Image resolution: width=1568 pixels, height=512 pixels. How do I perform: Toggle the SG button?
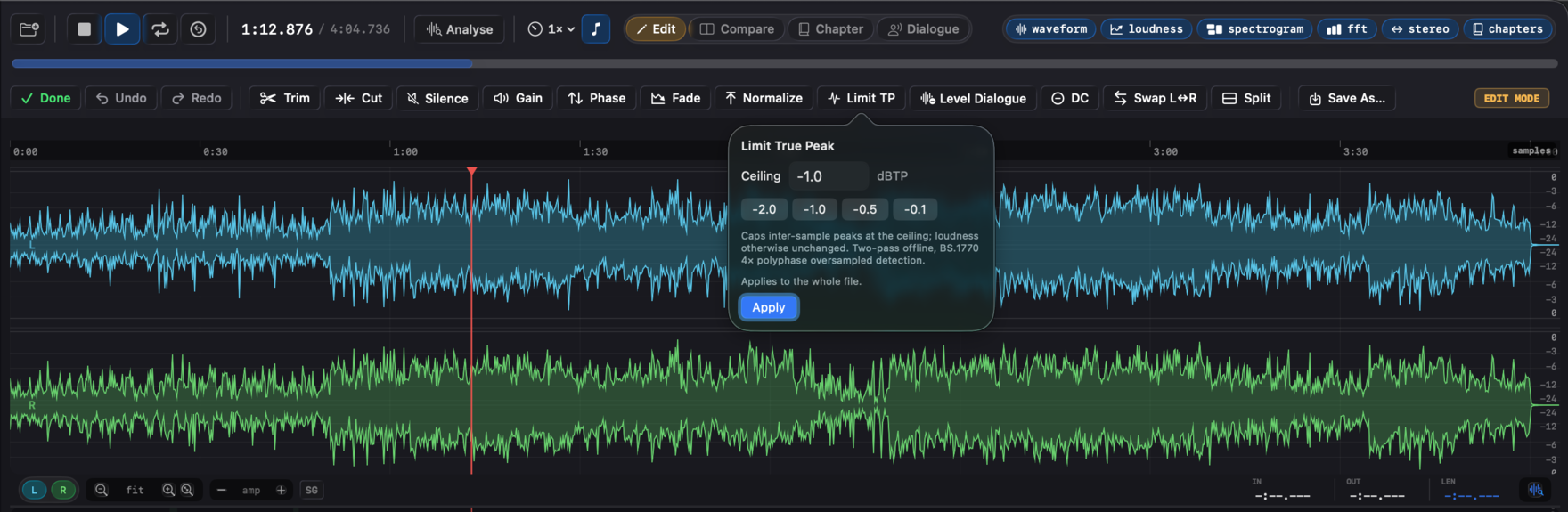pos(311,490)
